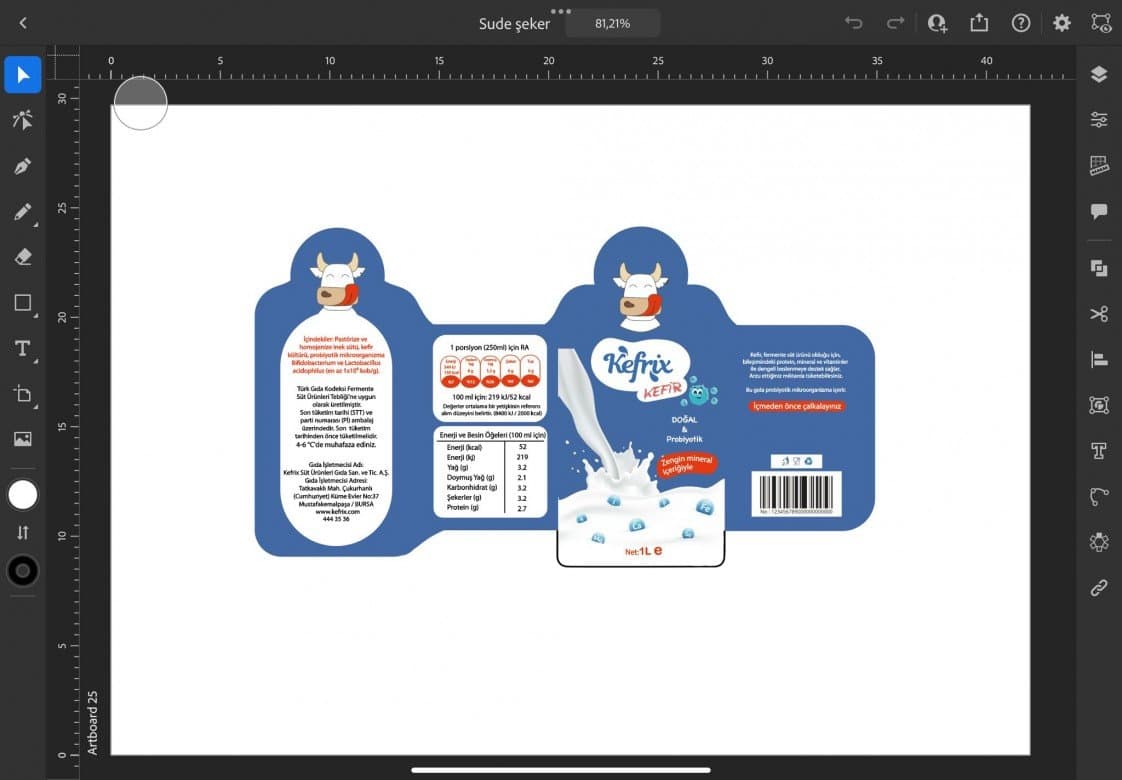1122x780 pixels.
Task: Open the three-dot menu above the title
Action: point(561,11)
